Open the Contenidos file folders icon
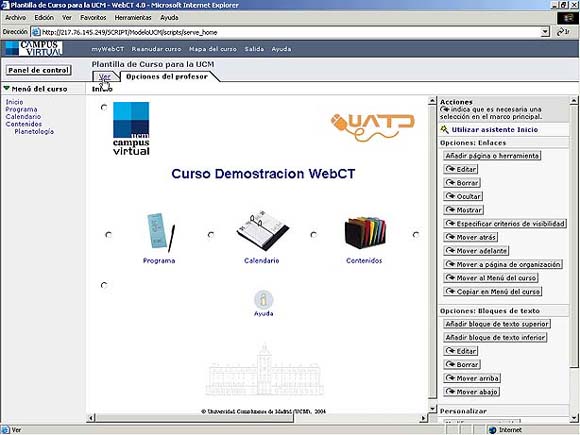Image resolution: width=580 pixels, height=435 pixels. 365,232
